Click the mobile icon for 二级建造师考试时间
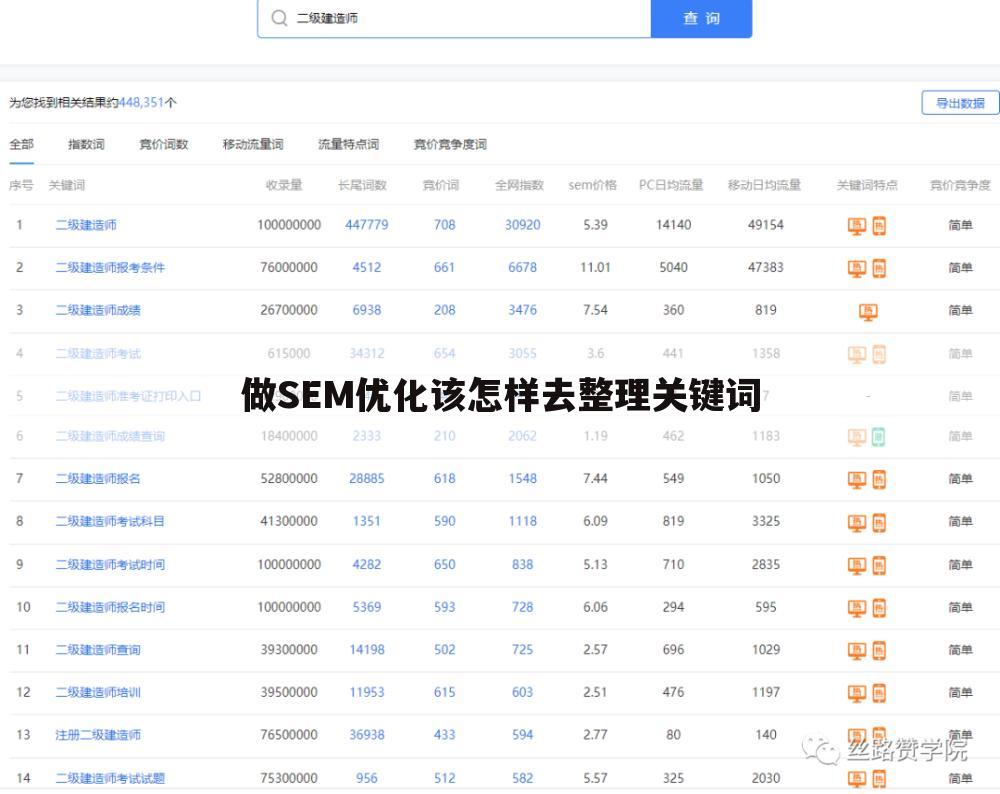 tap(879, 565)
